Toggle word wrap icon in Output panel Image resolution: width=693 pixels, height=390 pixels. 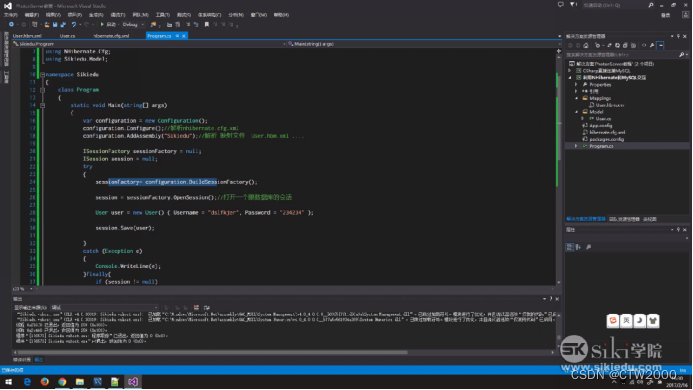(206, 307)
